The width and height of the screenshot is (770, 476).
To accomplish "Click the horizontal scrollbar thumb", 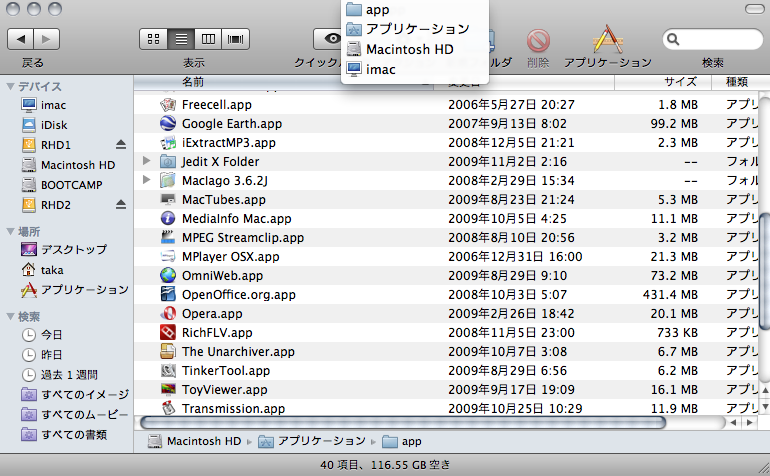I will pyautogui.click(x=403, y=422).
